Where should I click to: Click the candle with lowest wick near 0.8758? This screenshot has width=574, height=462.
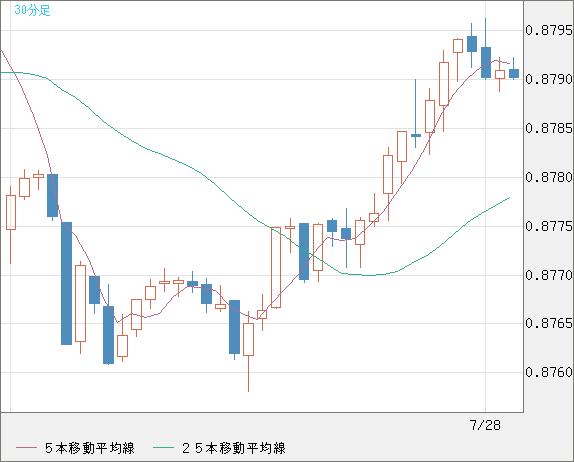[249, 351]
